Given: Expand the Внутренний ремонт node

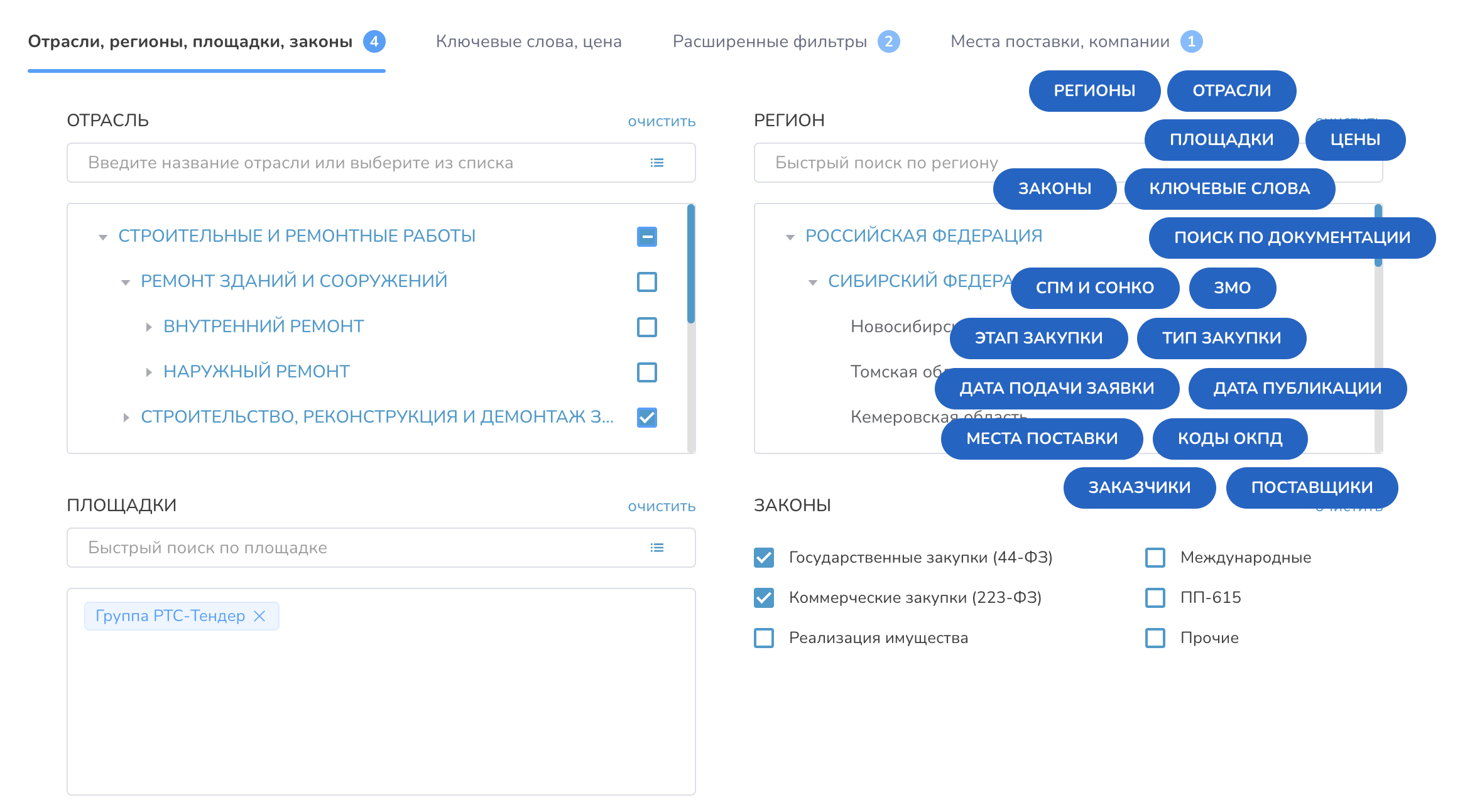Looking at the screenshot, I should click(x=149, y=327).
